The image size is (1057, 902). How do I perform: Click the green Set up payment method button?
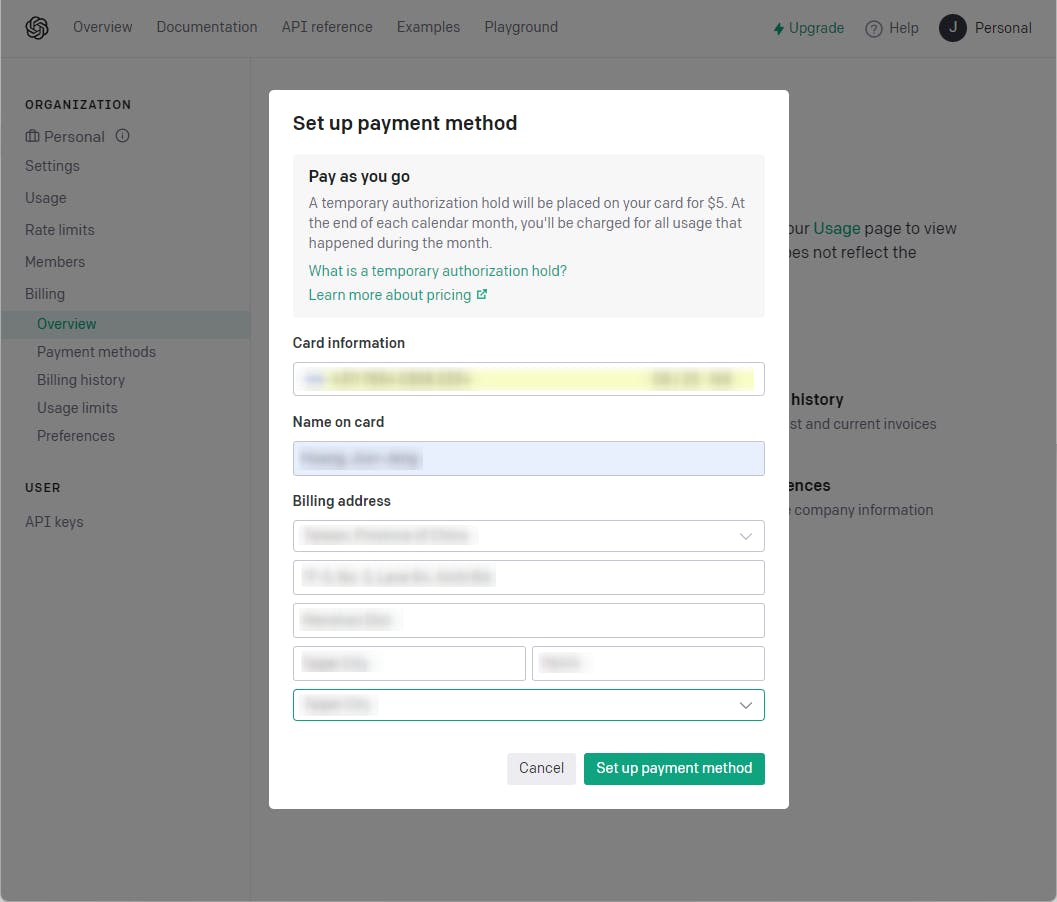coord(674,768)
